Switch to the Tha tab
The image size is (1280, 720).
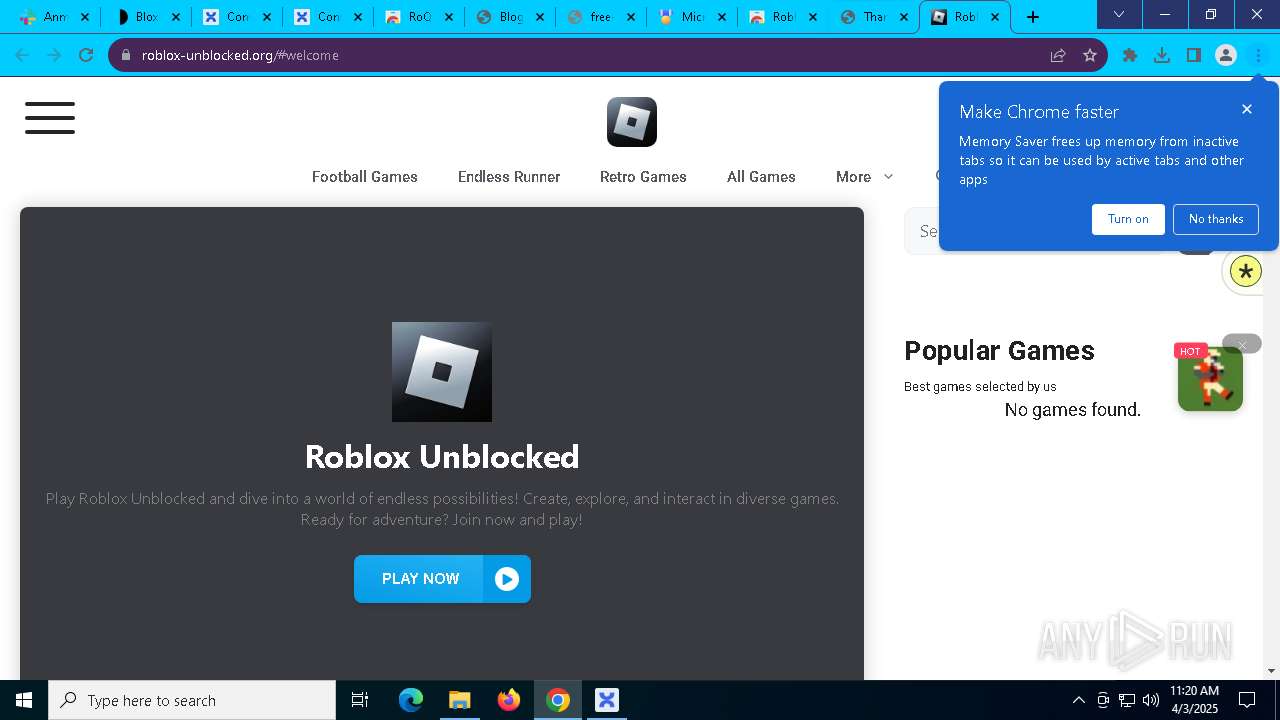pyautogui.click(x=873, y=17)
